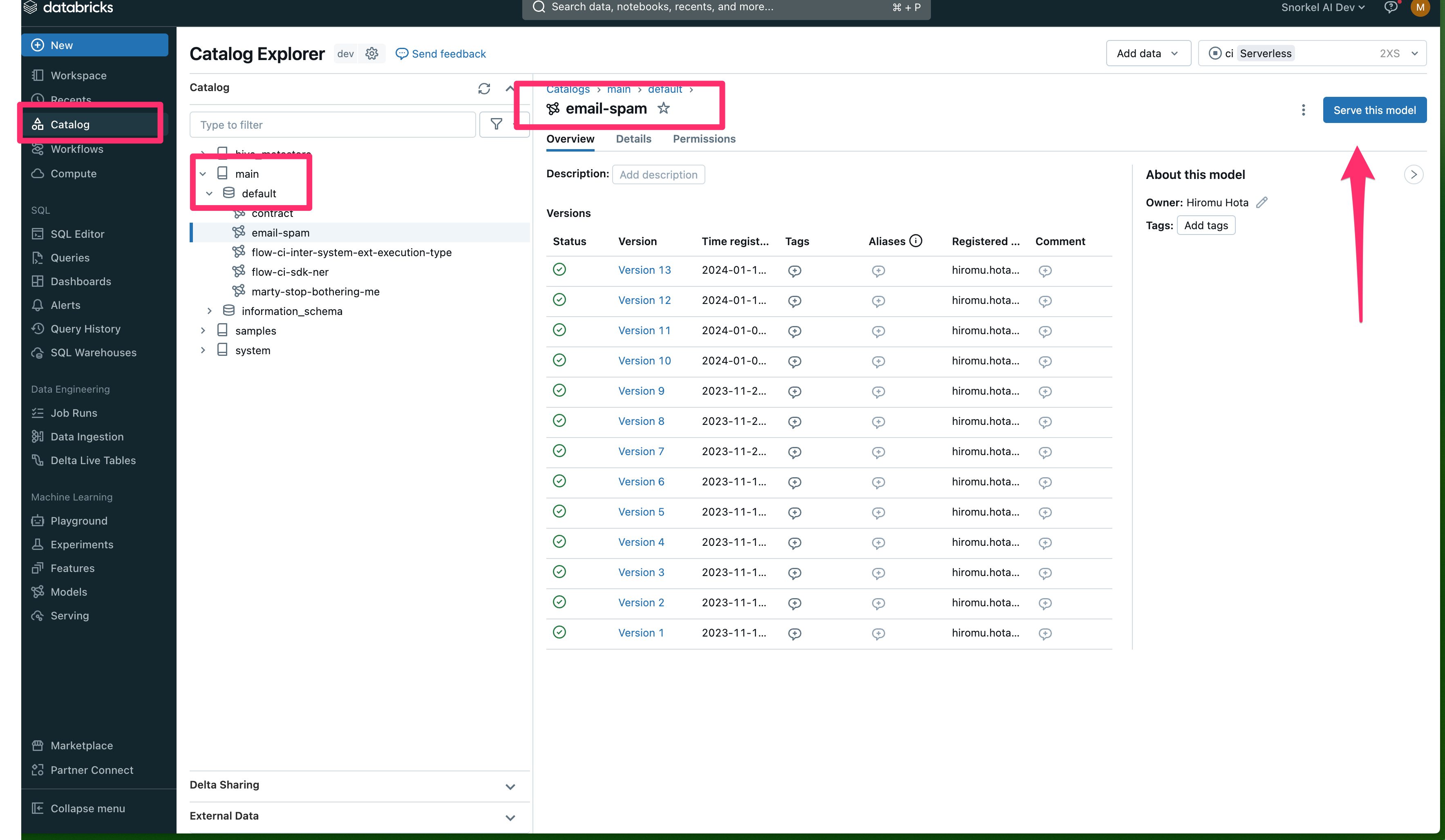Click the Aliases info icon
The image size is (1445, 840).
916,241
